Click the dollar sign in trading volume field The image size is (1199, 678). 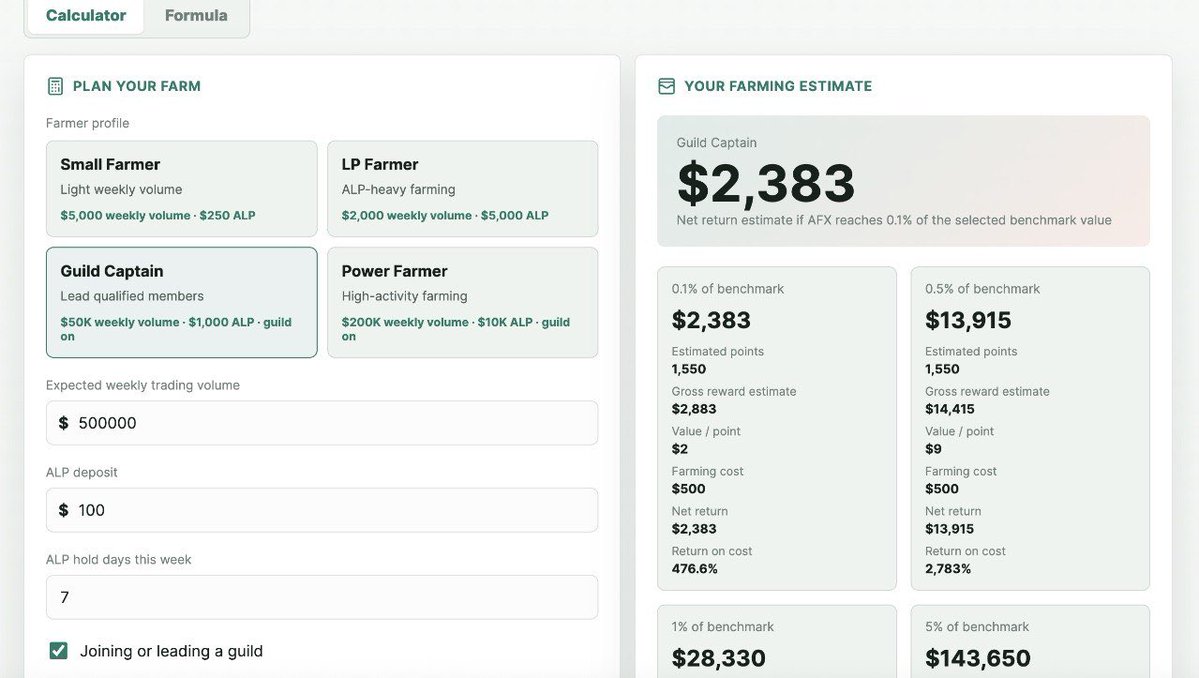(x=63, y=423)
